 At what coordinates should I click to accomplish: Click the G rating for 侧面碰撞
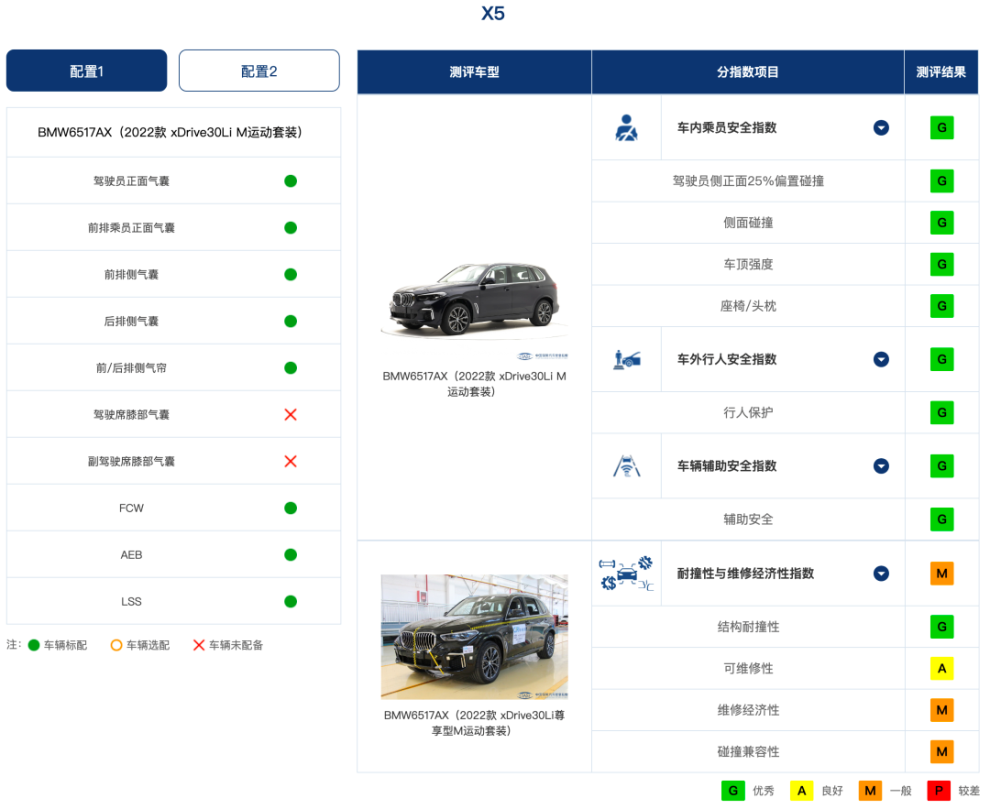coord(942,222)
